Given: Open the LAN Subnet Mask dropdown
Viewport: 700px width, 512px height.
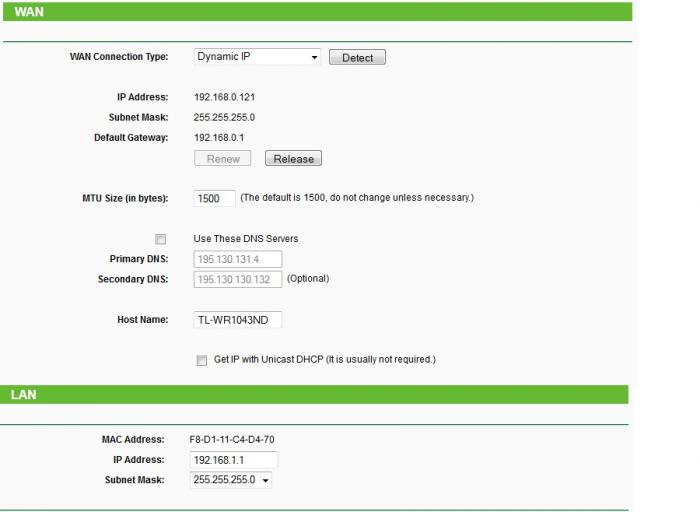Looking at the screenshot, I should [x=230, y=480].
